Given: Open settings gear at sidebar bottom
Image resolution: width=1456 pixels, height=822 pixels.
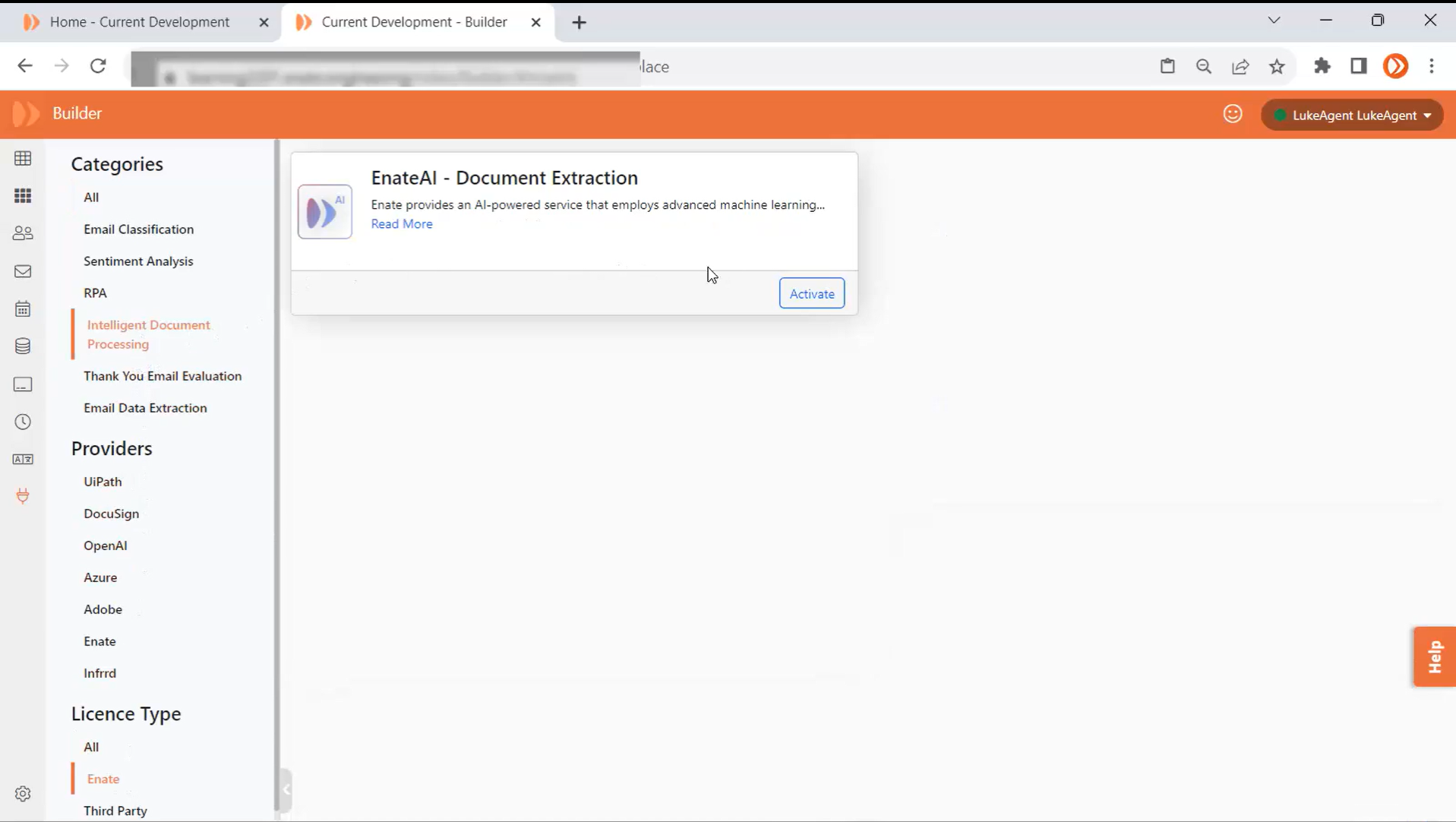Looking at the screenshot, I should tap(23, 794).
